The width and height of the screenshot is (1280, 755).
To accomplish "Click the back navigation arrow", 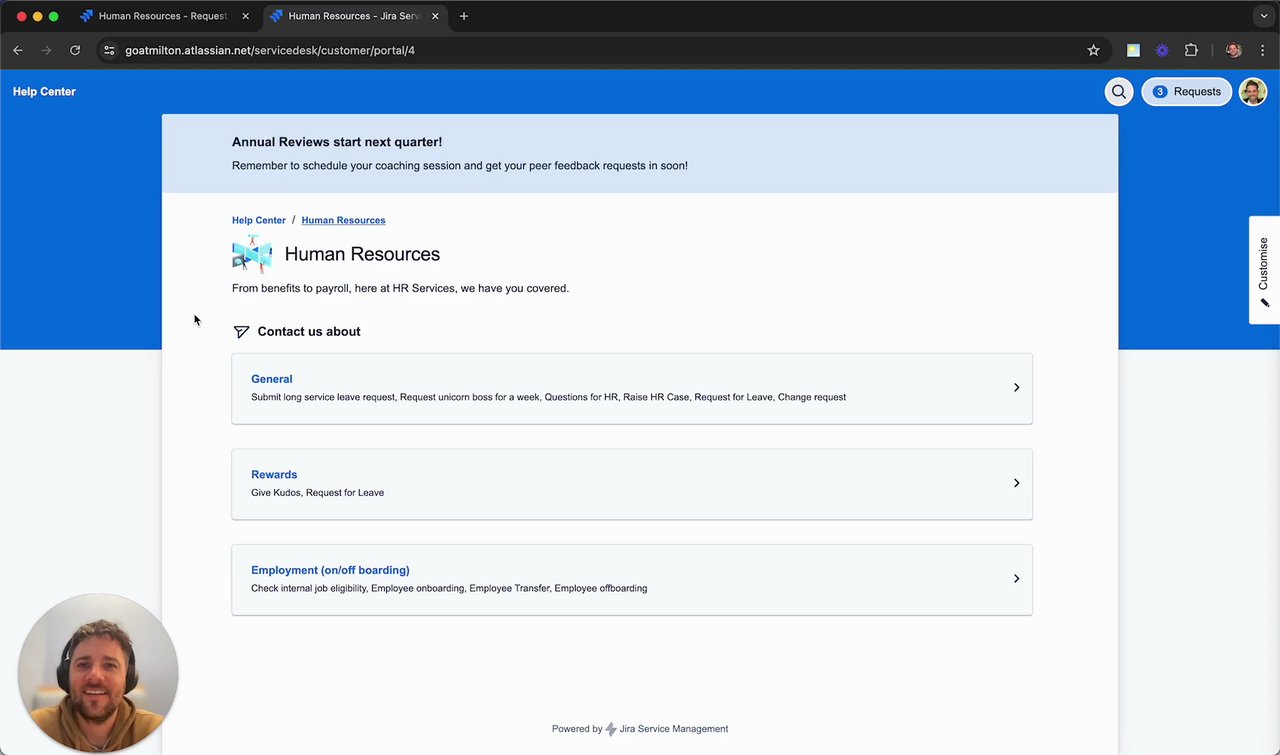I will (18, 50).
